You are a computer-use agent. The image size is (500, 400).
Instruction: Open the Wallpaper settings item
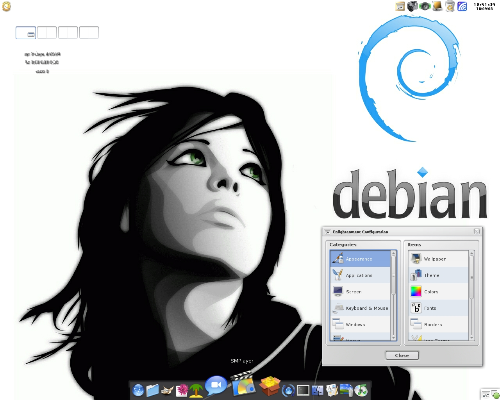tap(438, 259)
